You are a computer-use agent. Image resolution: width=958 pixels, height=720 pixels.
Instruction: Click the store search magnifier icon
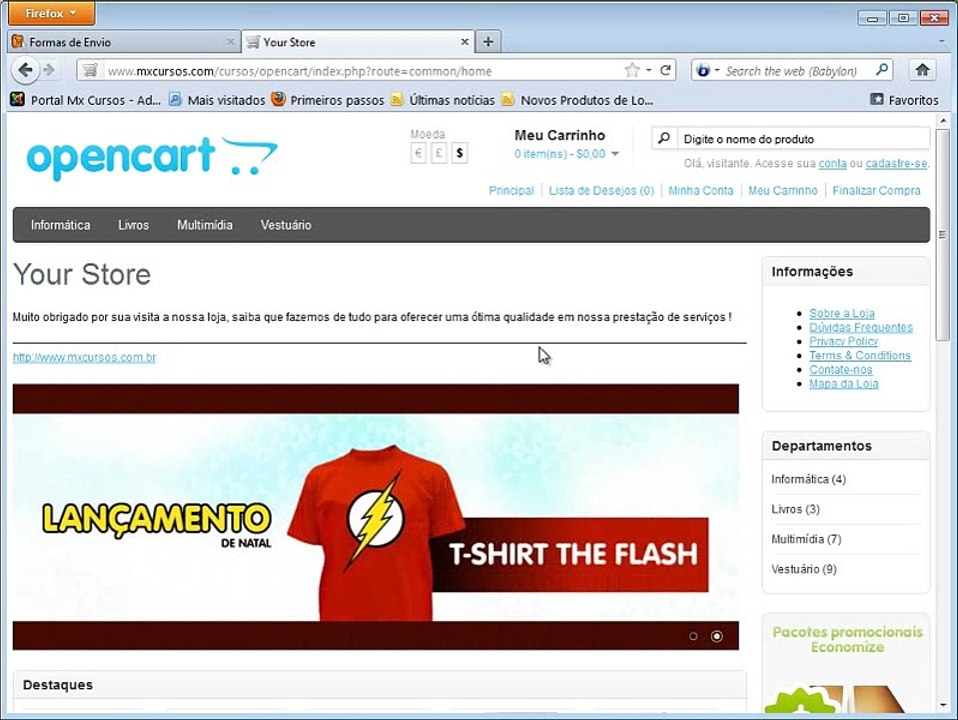pos(664,139)
